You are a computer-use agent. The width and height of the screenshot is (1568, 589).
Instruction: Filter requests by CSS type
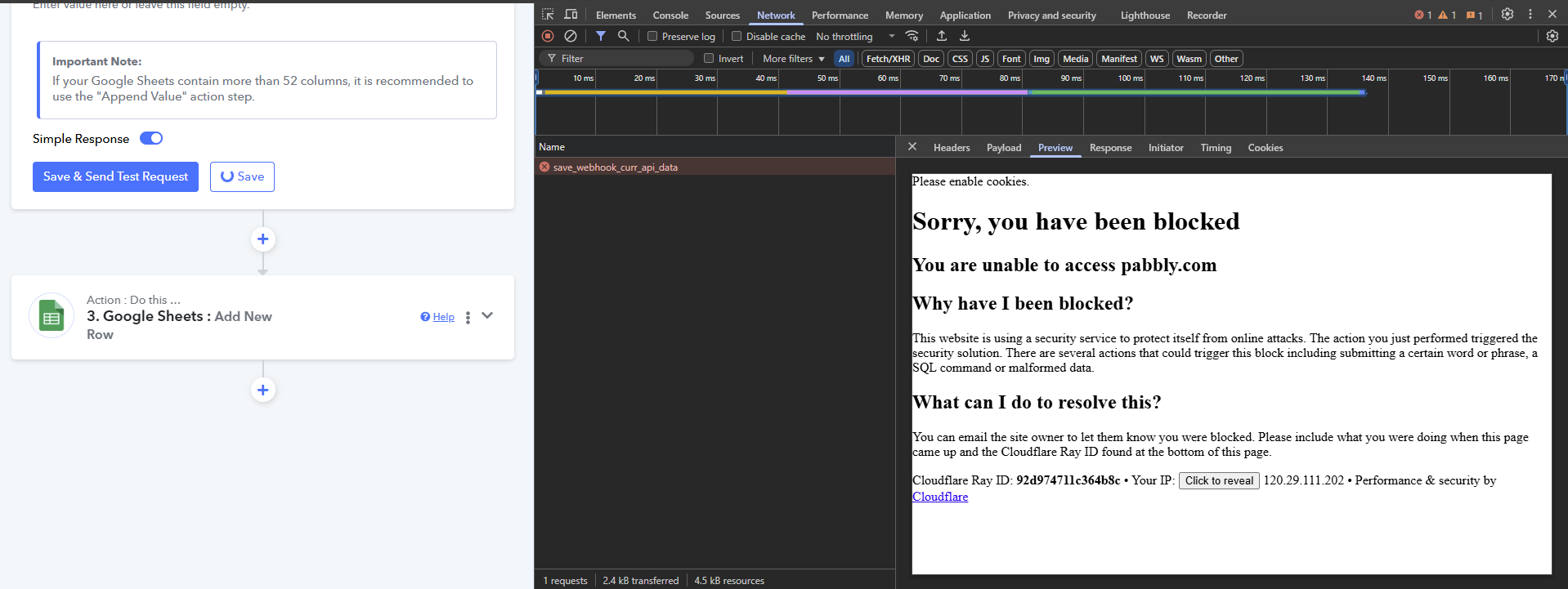tap(961, 59)
